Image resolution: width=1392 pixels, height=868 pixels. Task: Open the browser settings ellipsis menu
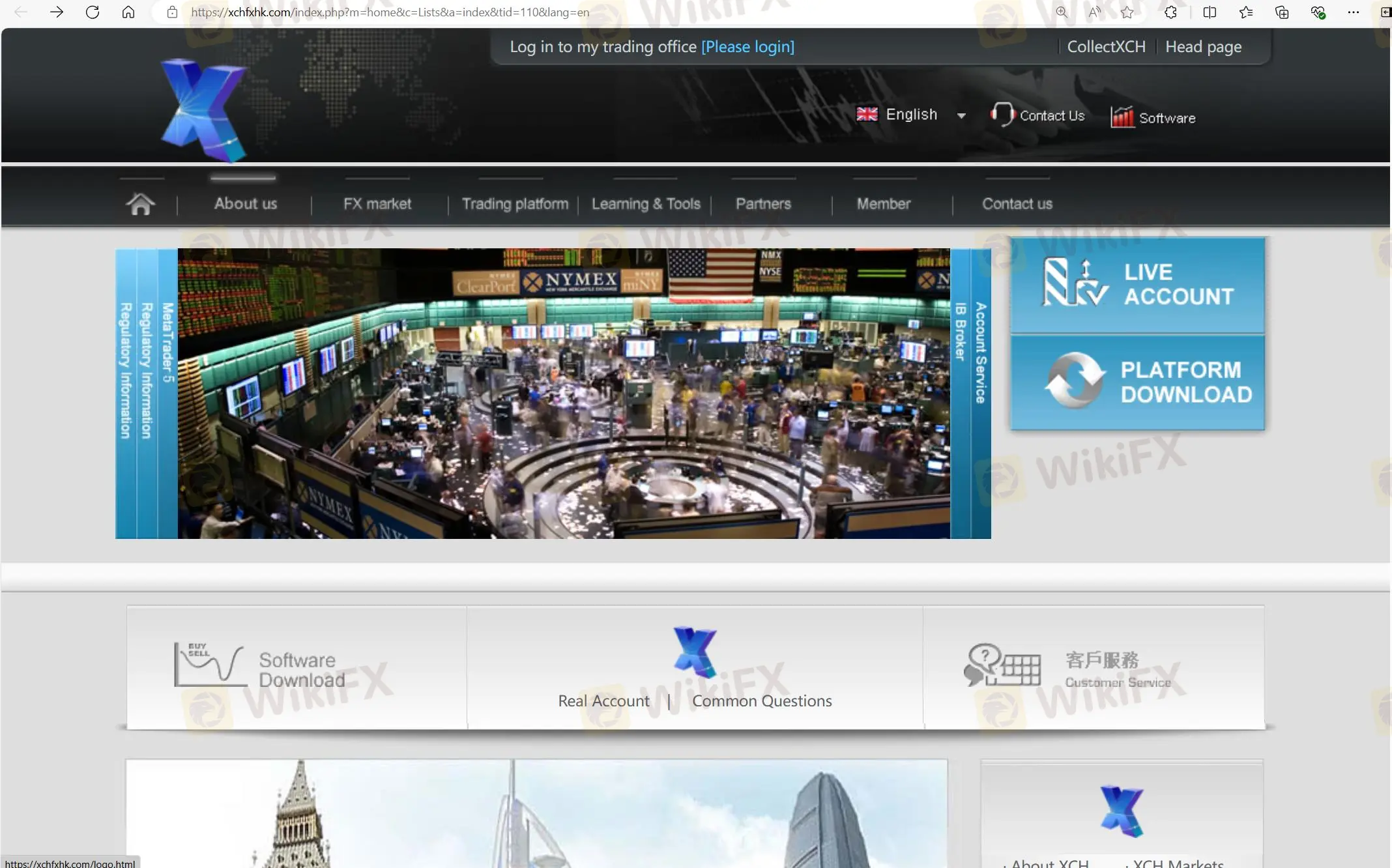click(x=1354, y=12)
